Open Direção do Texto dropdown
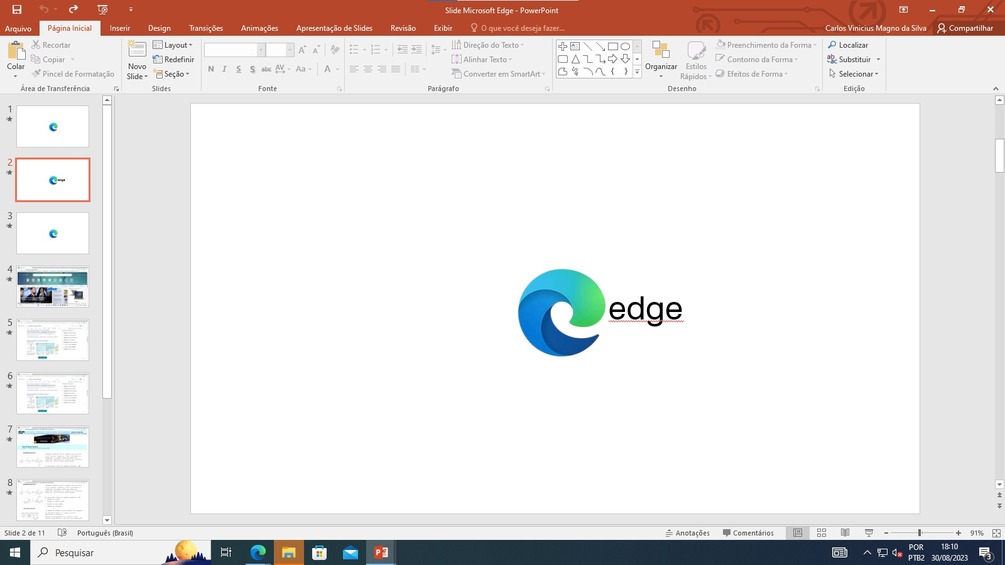 pos(488,45)
